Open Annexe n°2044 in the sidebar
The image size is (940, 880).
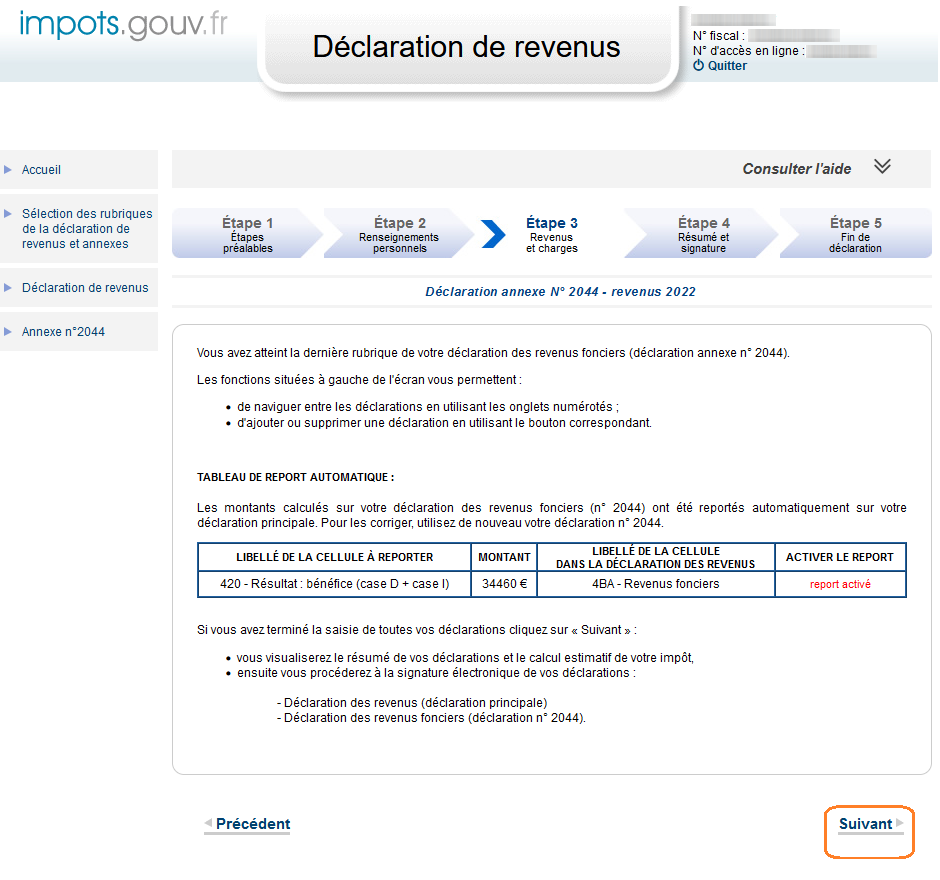coord(63,332)
